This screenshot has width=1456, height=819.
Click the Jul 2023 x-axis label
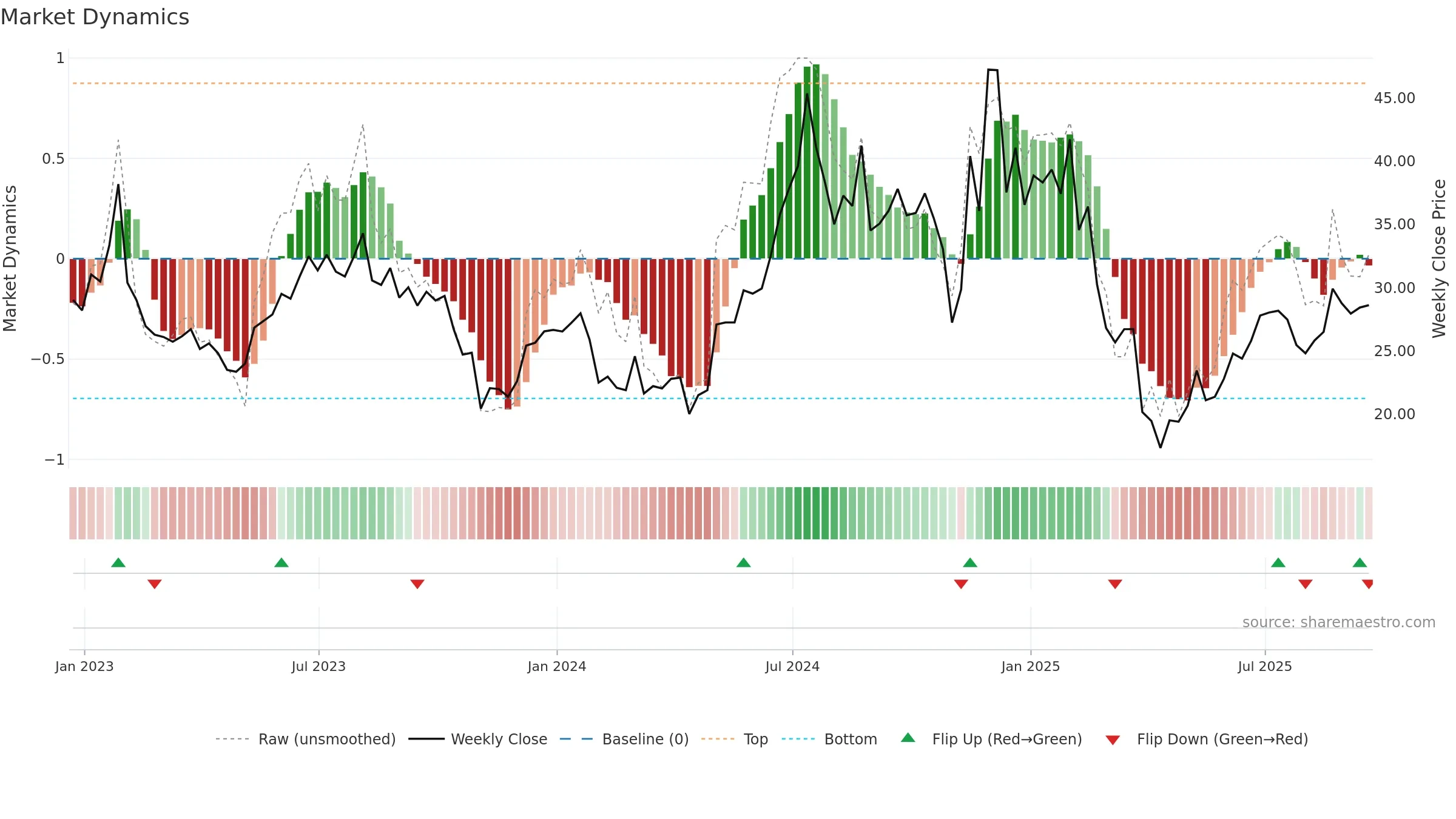[318, 666]
